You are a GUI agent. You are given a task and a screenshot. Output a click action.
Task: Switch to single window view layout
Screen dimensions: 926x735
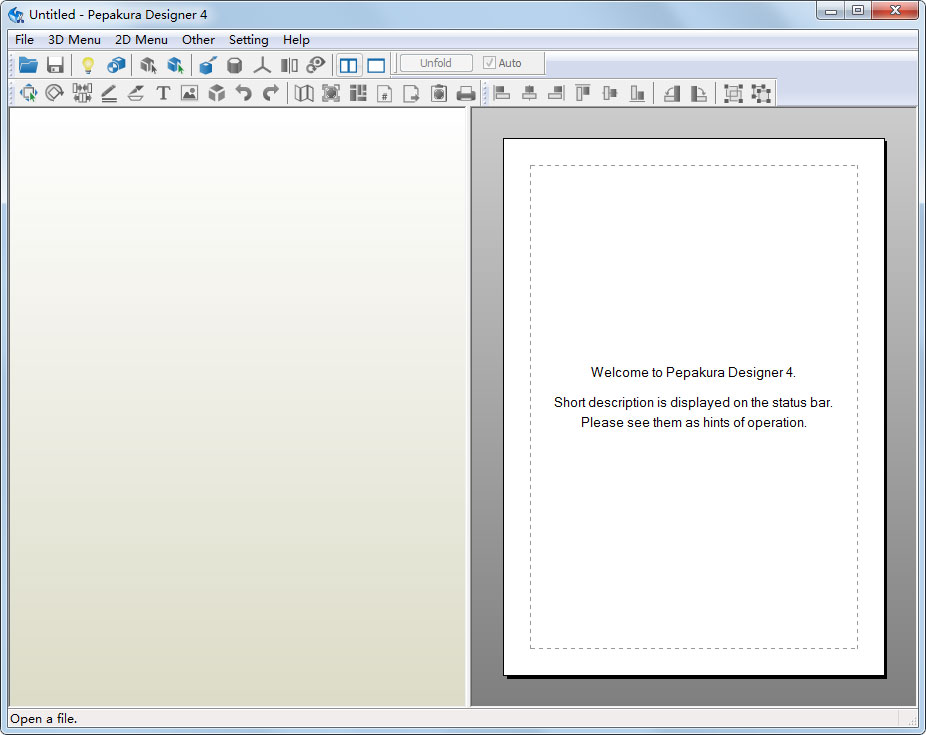coord(376,65)
